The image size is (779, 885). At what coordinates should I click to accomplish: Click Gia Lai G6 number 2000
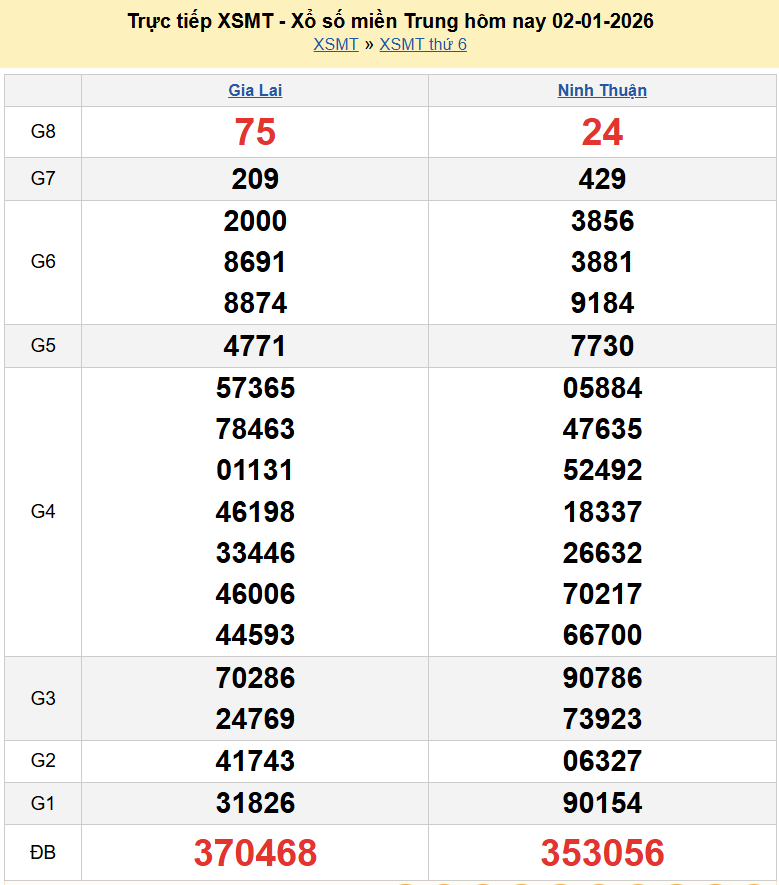[255, 221]
